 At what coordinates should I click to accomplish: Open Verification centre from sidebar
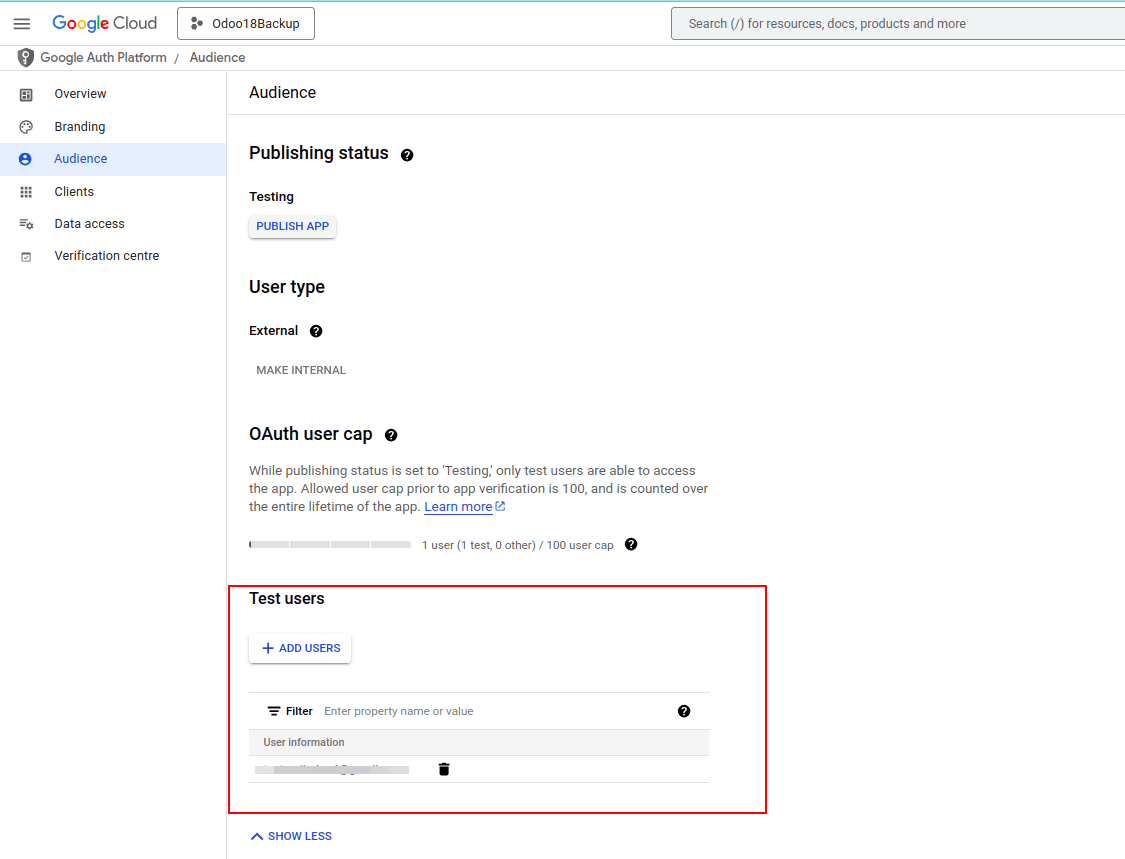tap(107, 256)
